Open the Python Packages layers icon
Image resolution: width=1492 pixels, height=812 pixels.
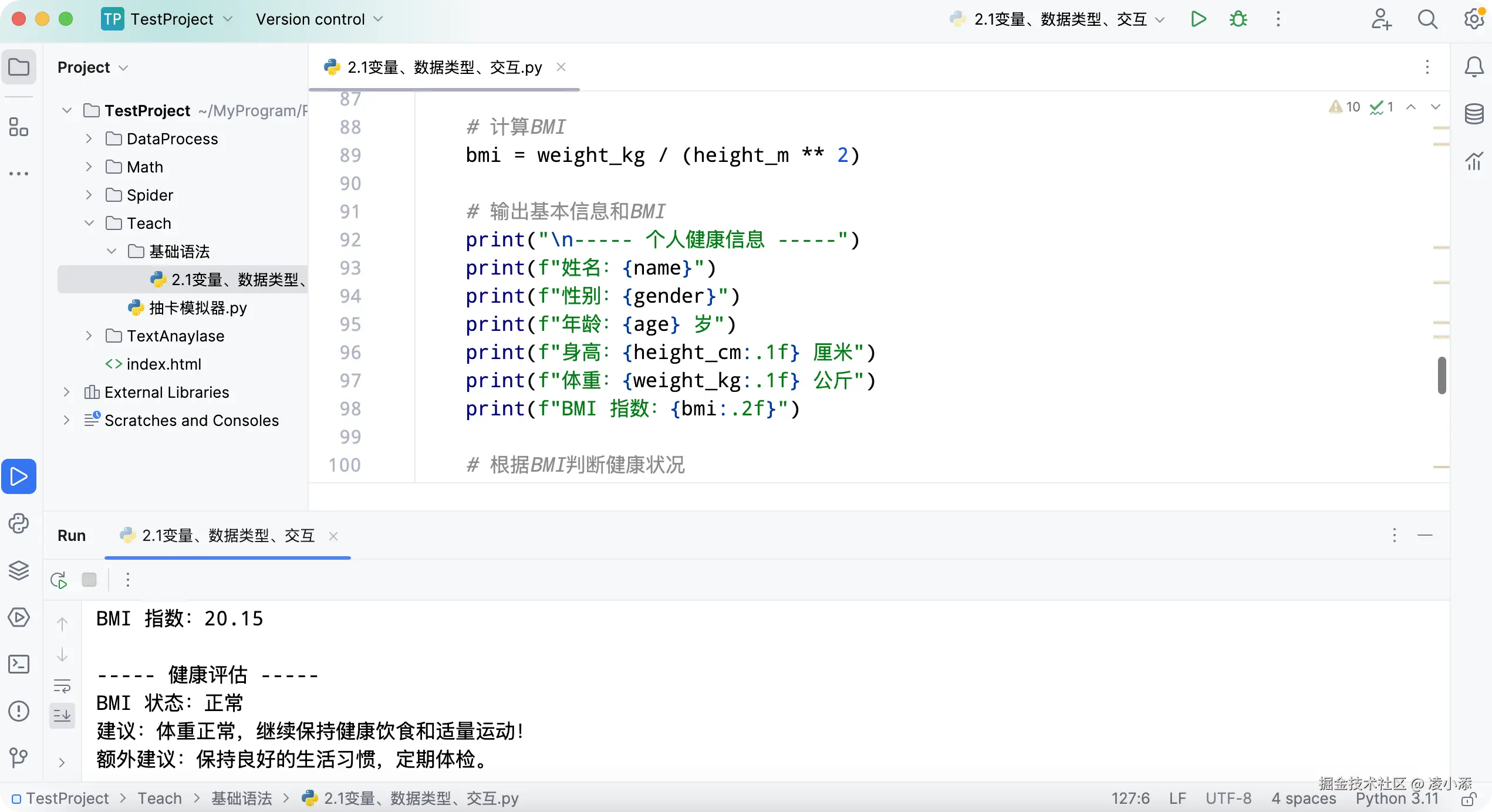pos(19,570)
